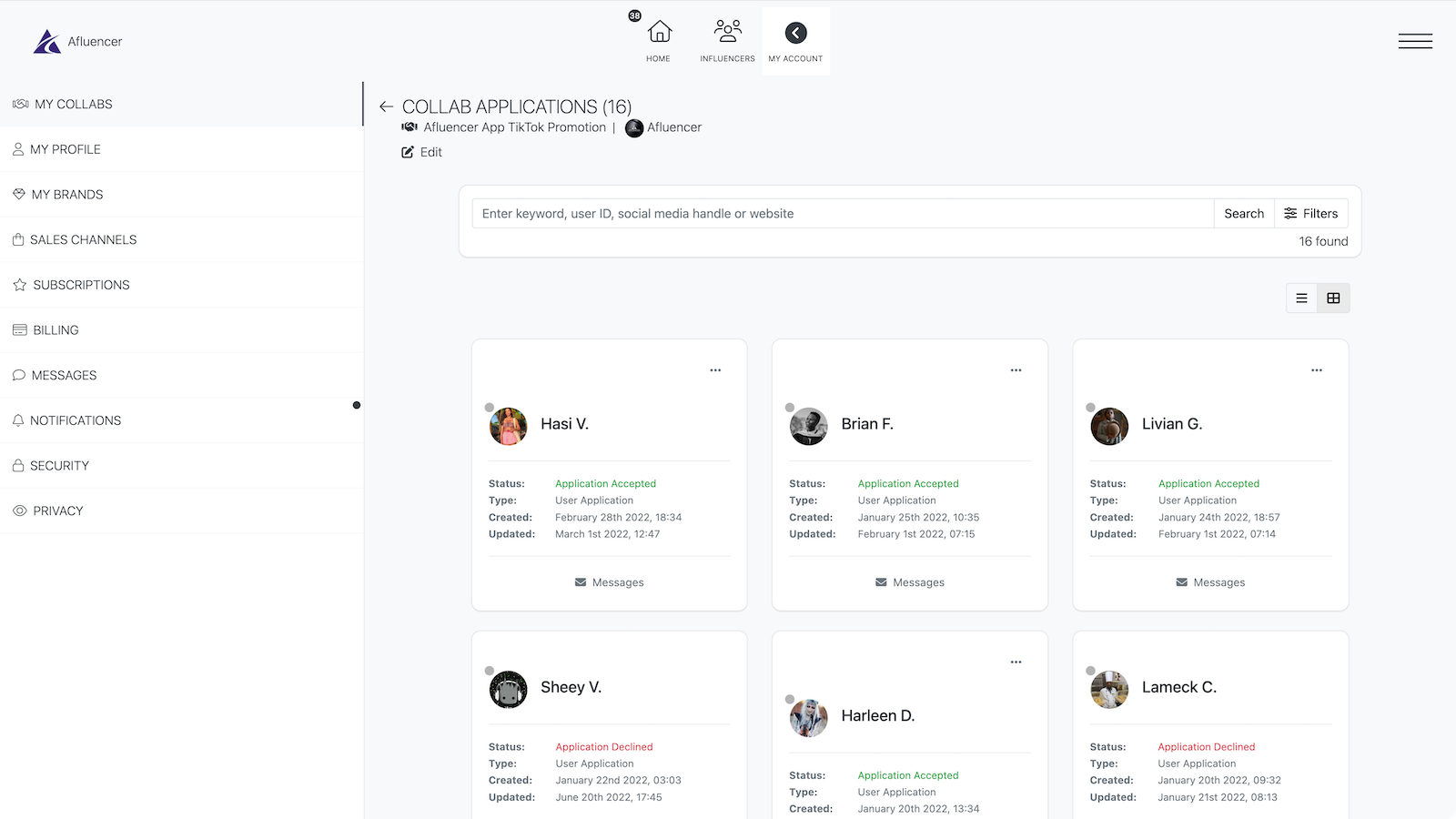Click the Hasi V. name

click(564, 424)
